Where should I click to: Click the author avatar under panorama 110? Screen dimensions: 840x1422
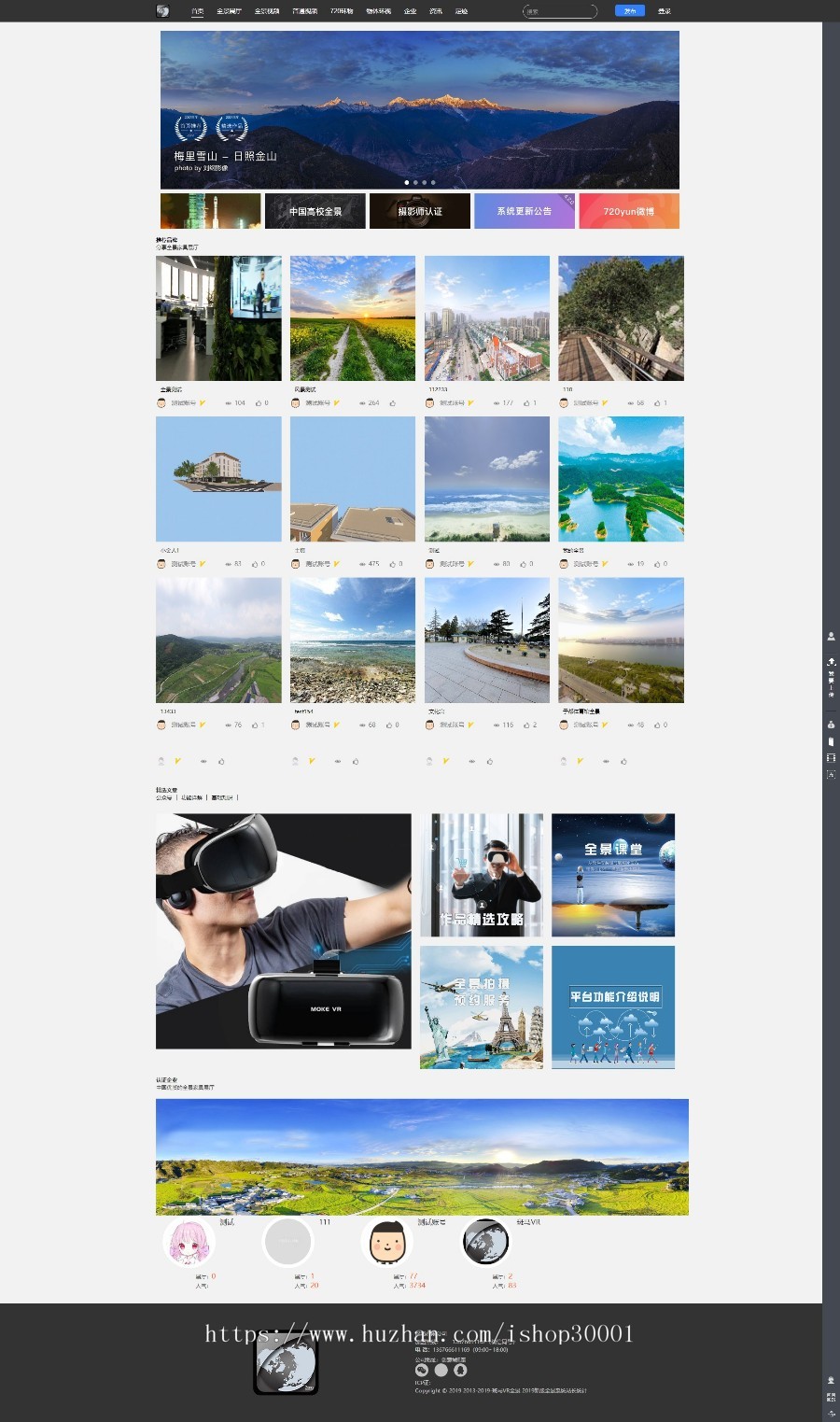564,403
